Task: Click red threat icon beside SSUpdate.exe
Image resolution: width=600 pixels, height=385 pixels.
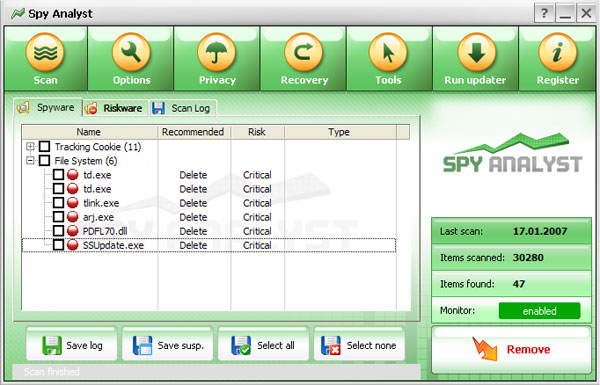Action: (73, 245)
